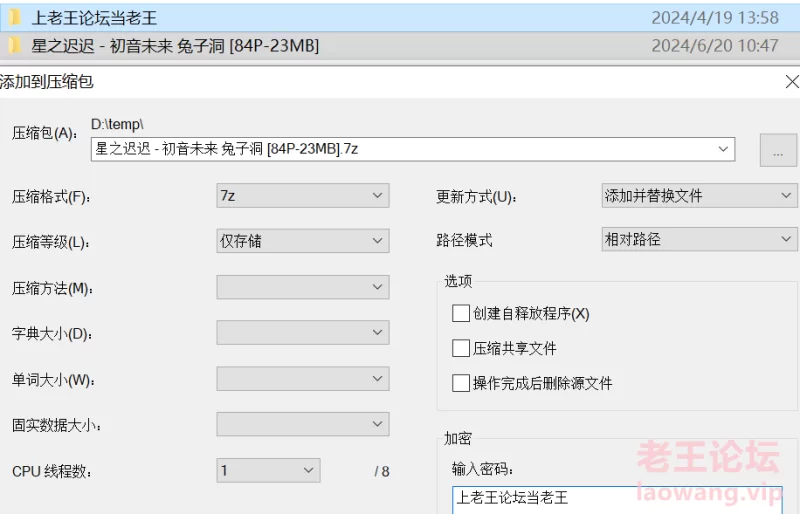
Task: Open the 固实数据大小 dropdown
Action: (x=303, y=424)
